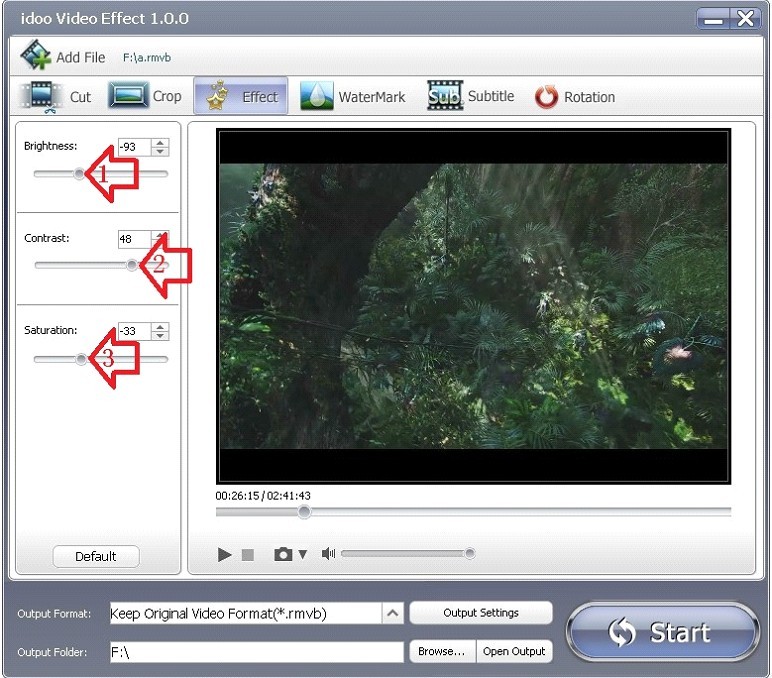Click the Contrast slider handle

[x=131, y=265]
